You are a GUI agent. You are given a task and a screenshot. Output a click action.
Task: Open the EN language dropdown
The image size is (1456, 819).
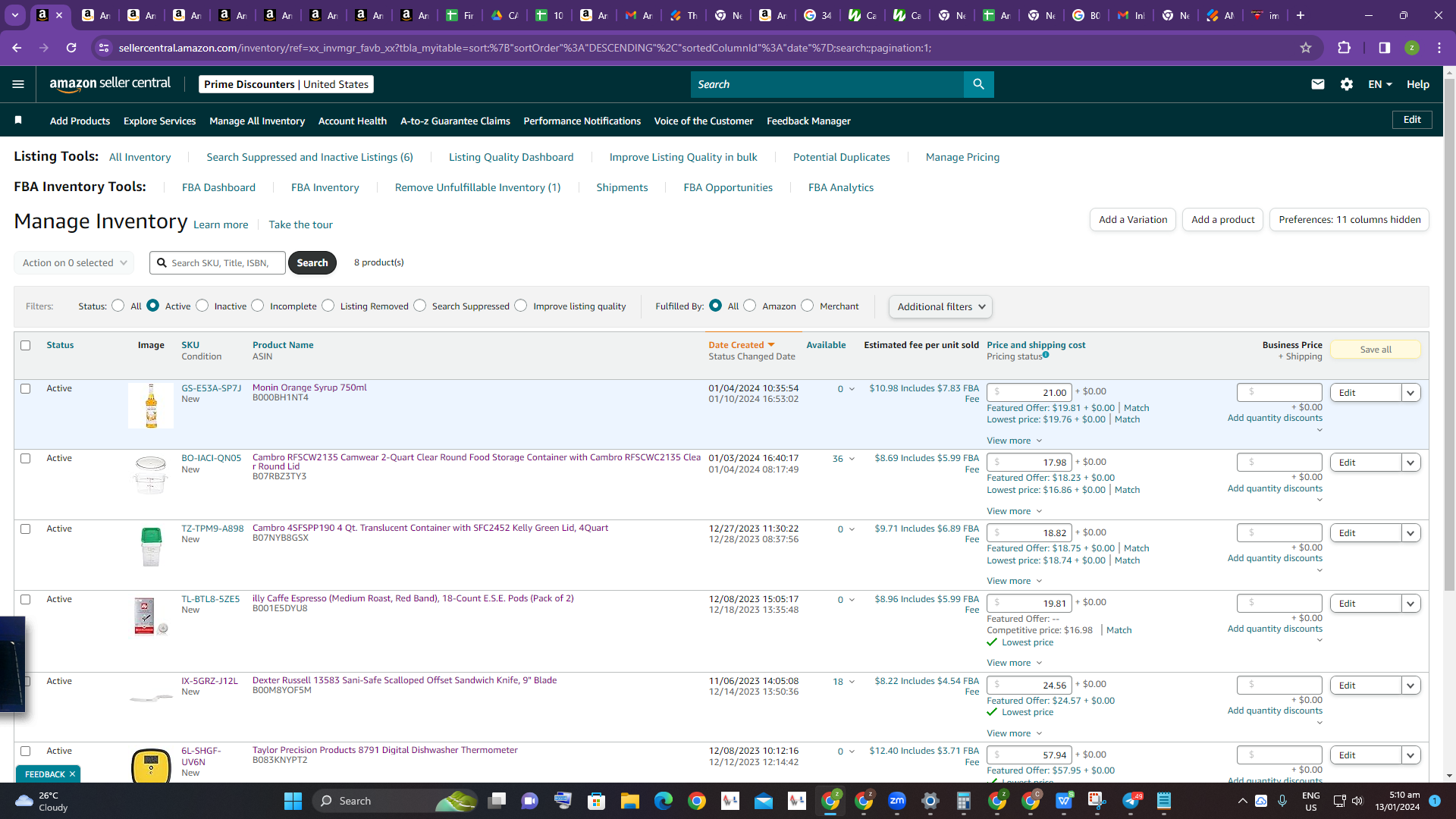pos(1380,84)
